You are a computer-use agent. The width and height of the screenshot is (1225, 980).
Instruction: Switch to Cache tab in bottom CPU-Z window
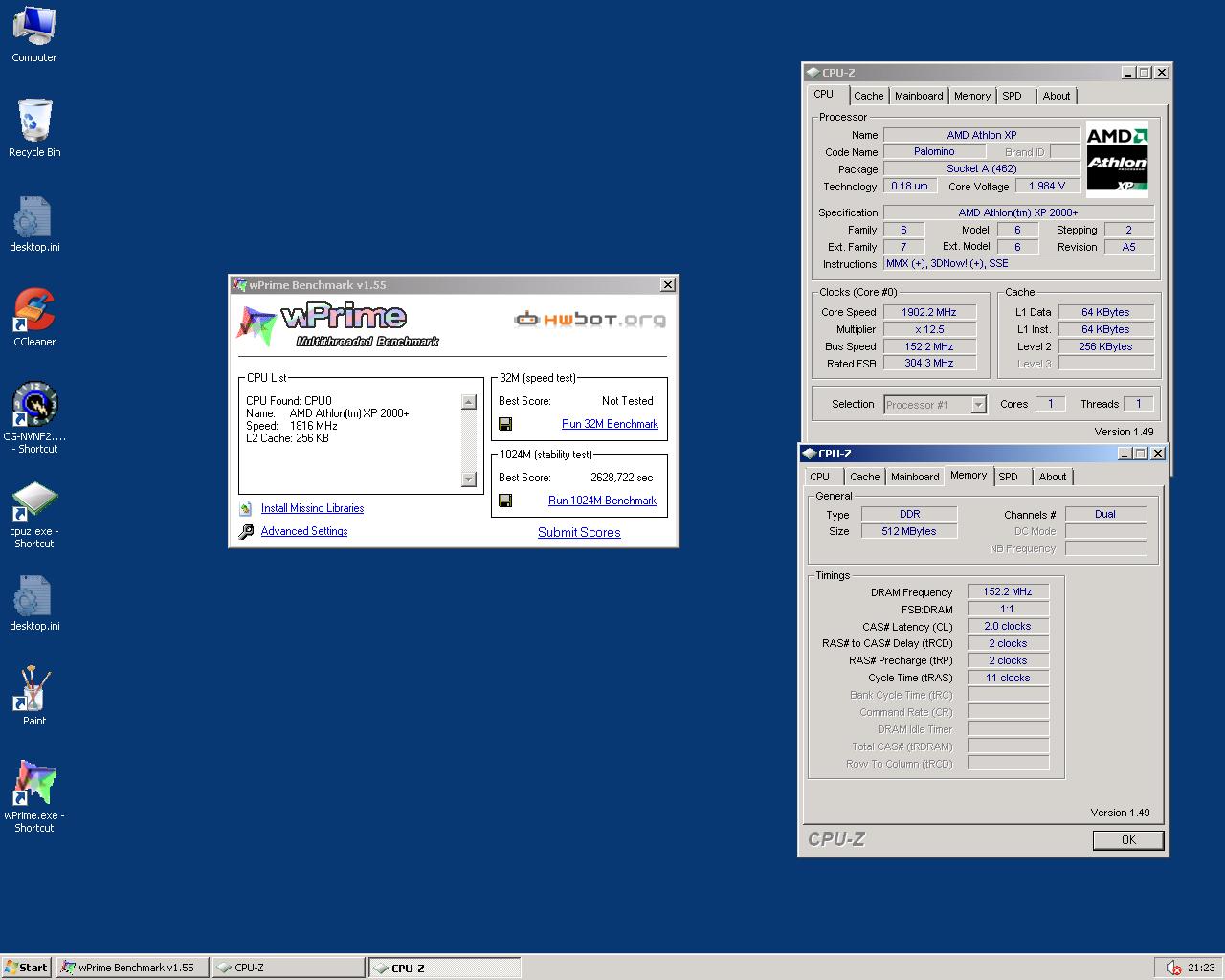[865, 477]
